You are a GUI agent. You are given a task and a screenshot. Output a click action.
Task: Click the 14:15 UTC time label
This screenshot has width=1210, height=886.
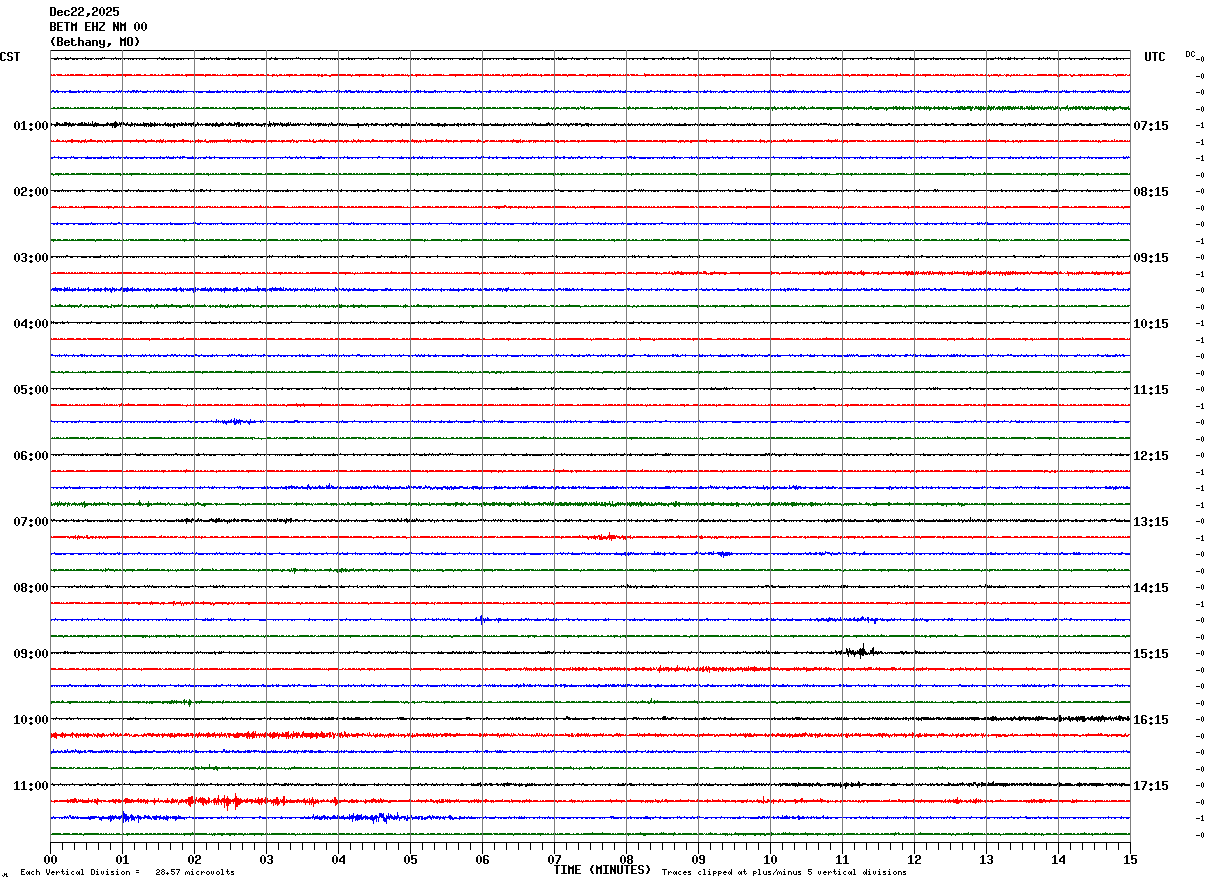click(x=1150, y=588)
